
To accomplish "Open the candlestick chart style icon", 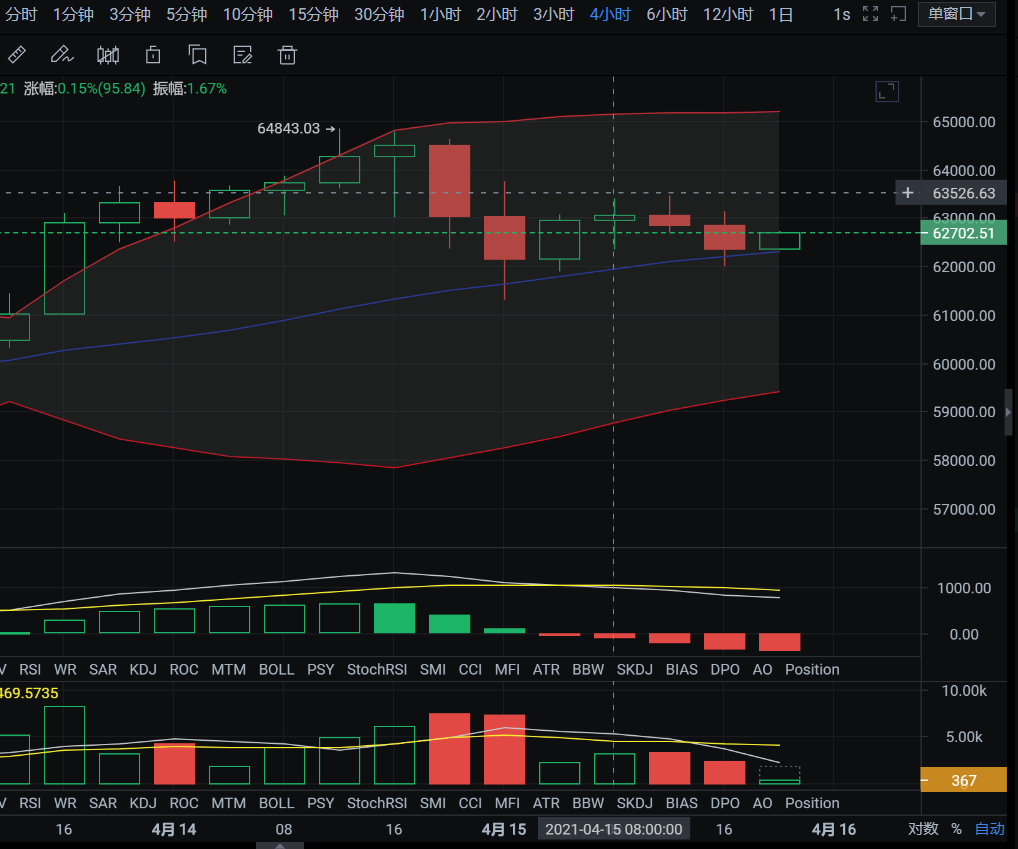I will [x=108, y=54].
